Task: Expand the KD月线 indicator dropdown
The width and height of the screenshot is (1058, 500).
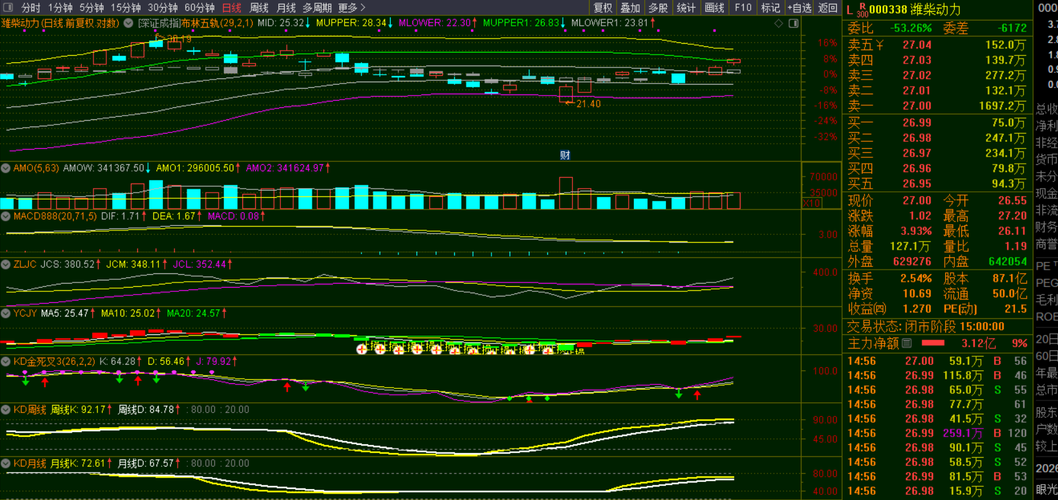Action: (5, 463)
